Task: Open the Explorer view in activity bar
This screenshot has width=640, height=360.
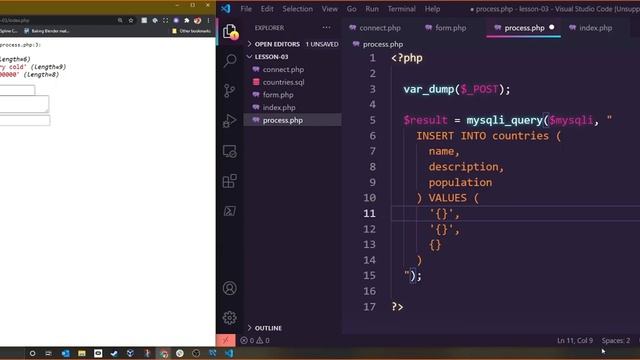Action: (230, 31)
